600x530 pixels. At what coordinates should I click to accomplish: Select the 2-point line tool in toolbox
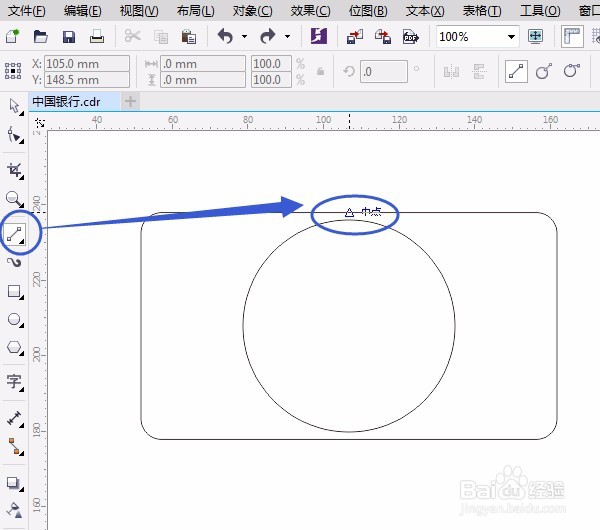pos(15,233)
